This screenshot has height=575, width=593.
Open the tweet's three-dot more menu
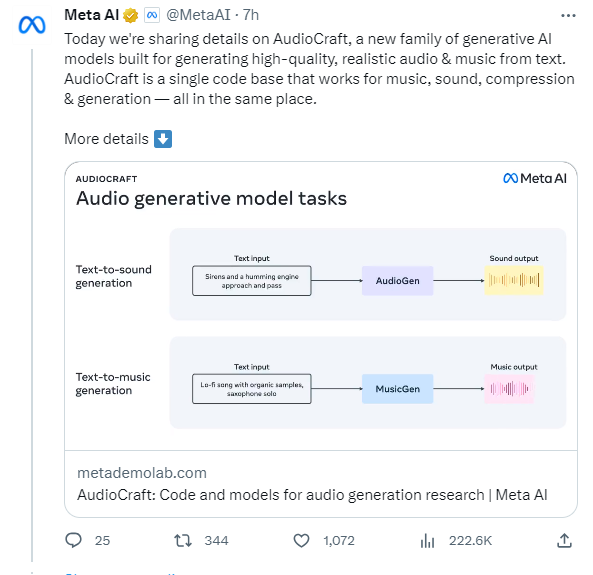pyautogui.click(x=568, y=16)
